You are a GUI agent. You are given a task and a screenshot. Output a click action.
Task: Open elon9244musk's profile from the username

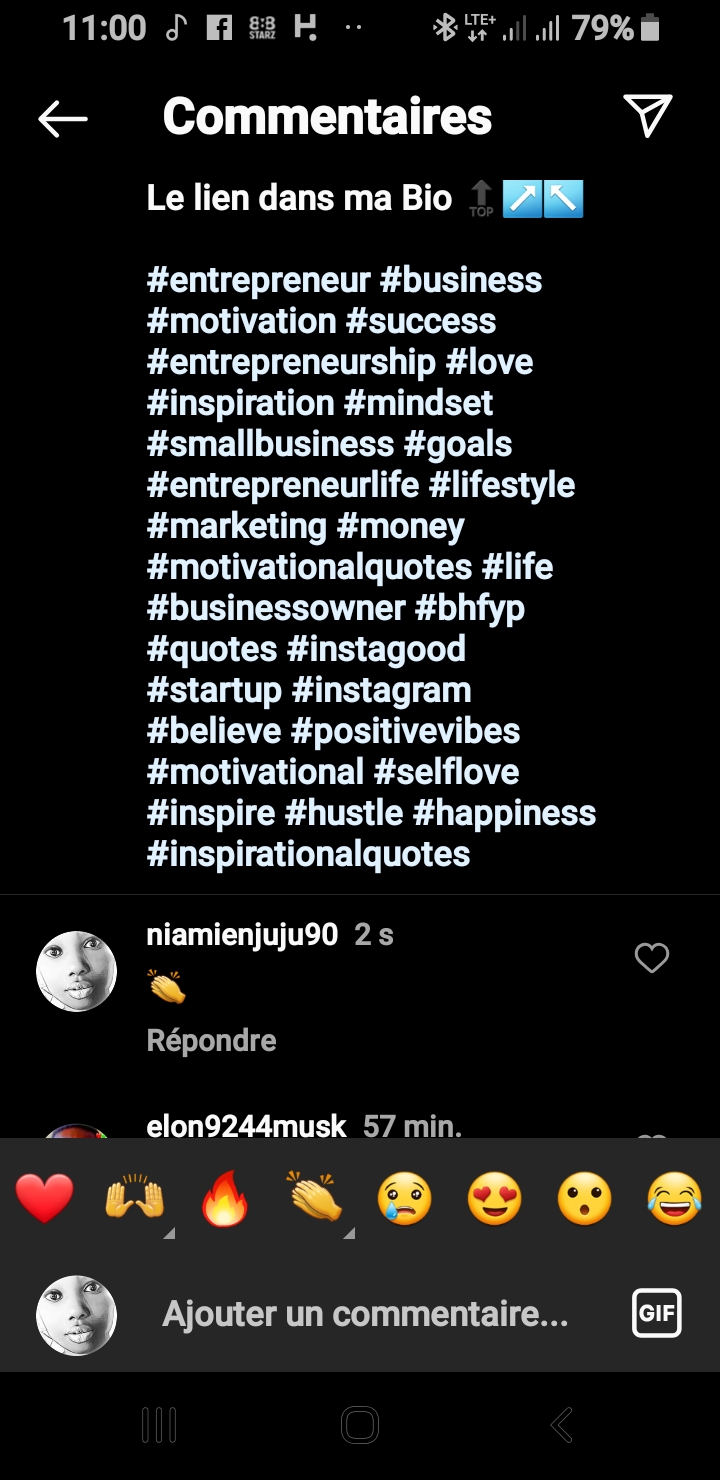(246, 1127)
